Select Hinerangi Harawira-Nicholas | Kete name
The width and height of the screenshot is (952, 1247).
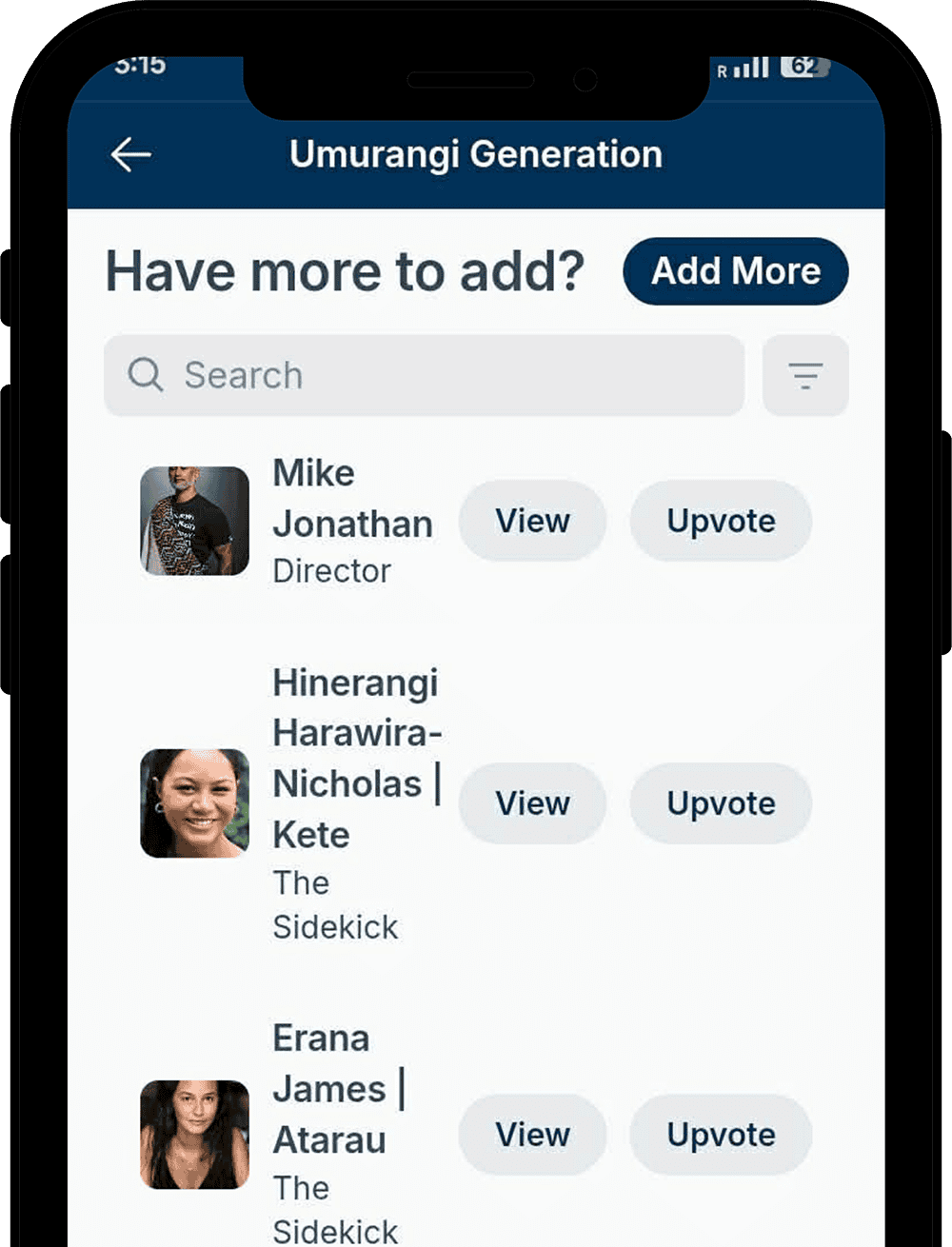pos(357,759)
